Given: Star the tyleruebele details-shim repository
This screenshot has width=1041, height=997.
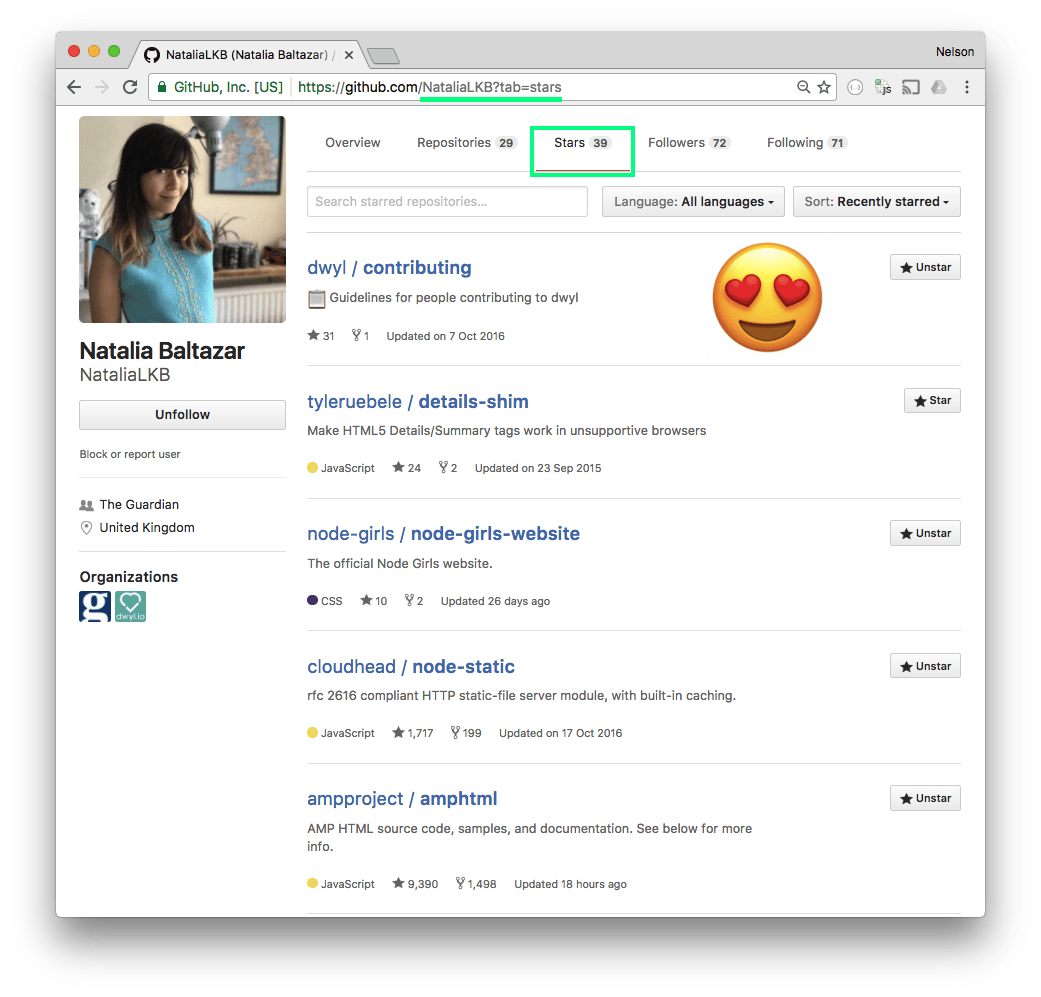Looking at the screenshot, I should pos(932,400).
